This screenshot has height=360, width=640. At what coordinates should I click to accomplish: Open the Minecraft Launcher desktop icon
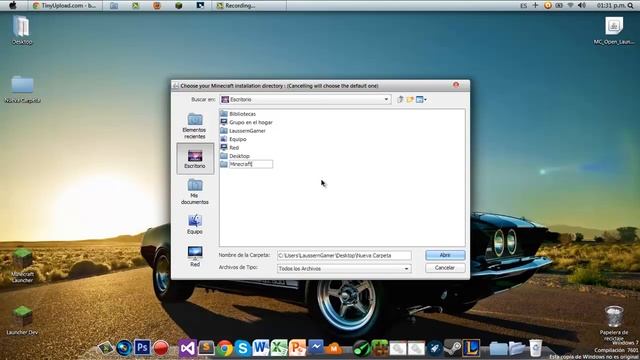click(x=22, y=265)
